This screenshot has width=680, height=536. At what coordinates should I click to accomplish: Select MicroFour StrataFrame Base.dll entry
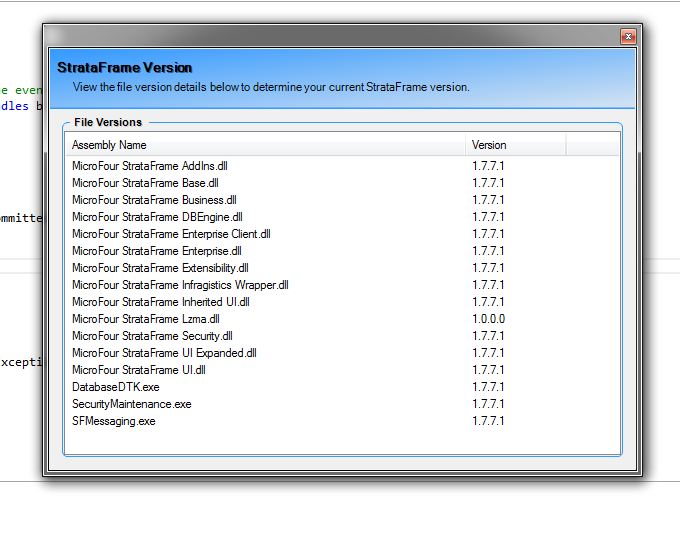pos(145,183)
